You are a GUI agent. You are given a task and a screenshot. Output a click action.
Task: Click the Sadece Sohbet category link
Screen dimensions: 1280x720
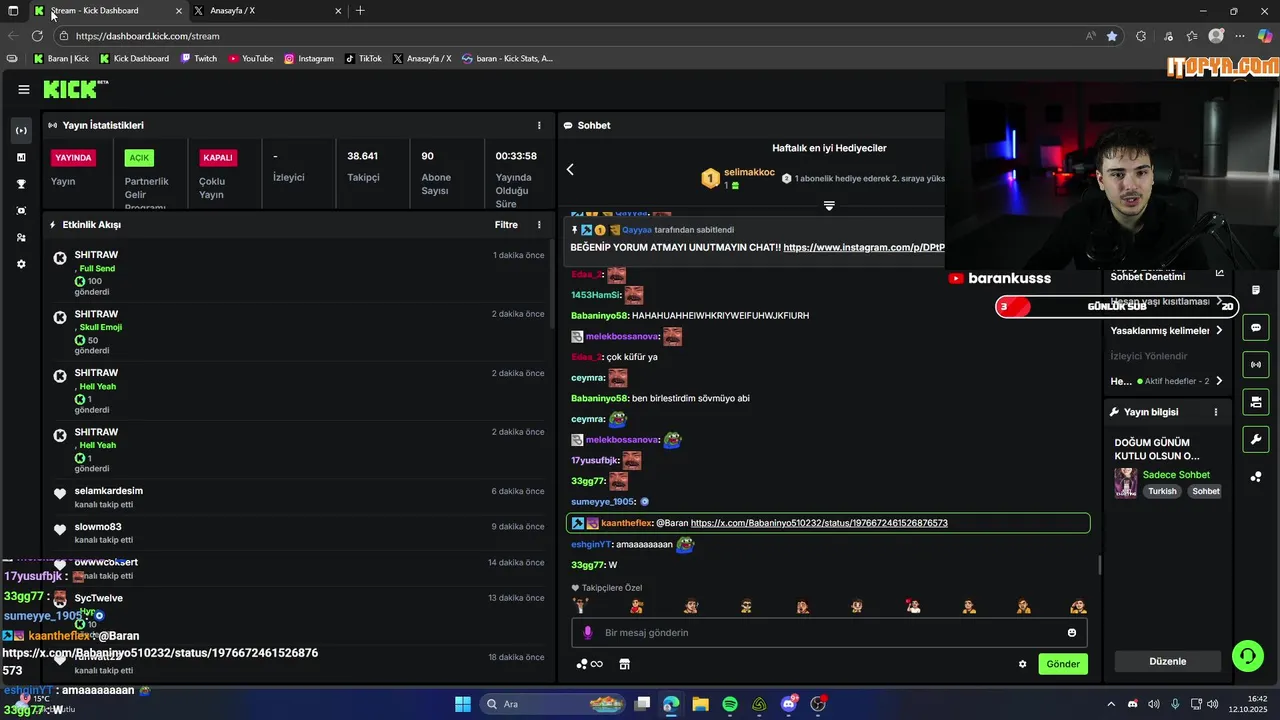1176,475
